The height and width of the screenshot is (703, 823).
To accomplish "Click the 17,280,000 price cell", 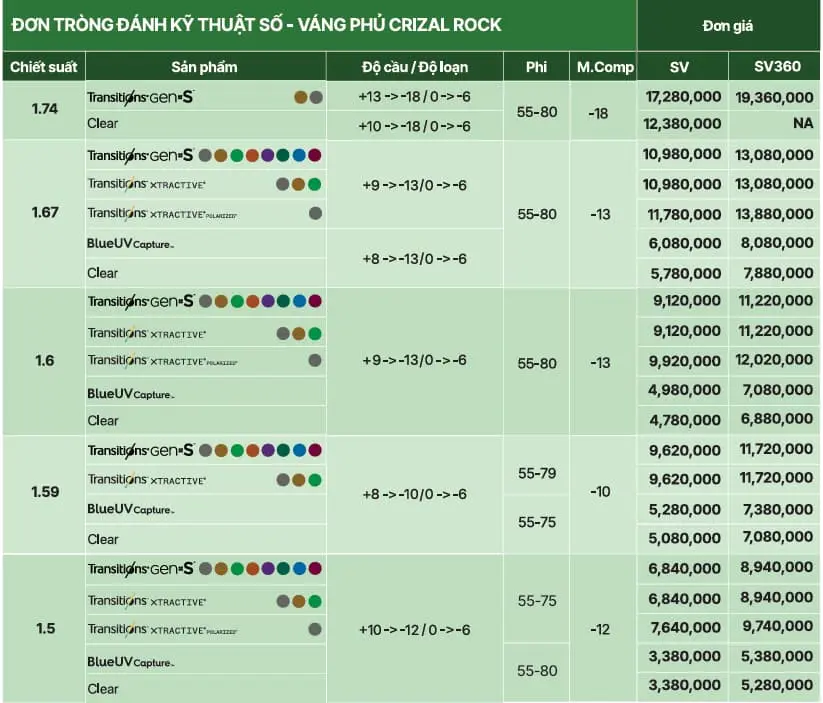I will tap(683, 97).
